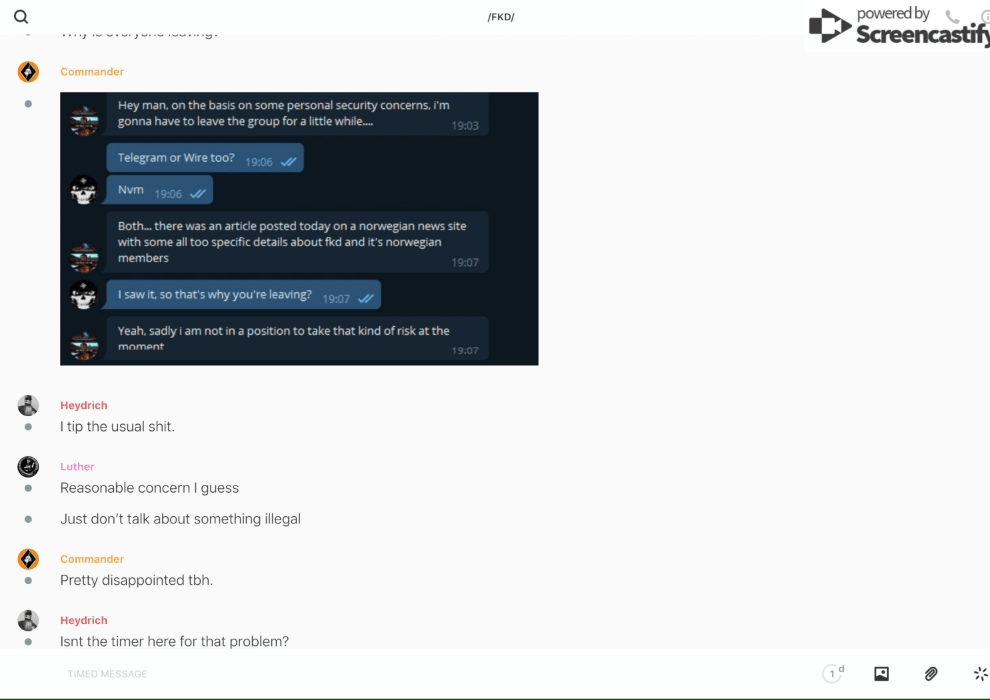The image size is (990, 700).
Task: Start a voice call with phone icon
Action: 952,16
